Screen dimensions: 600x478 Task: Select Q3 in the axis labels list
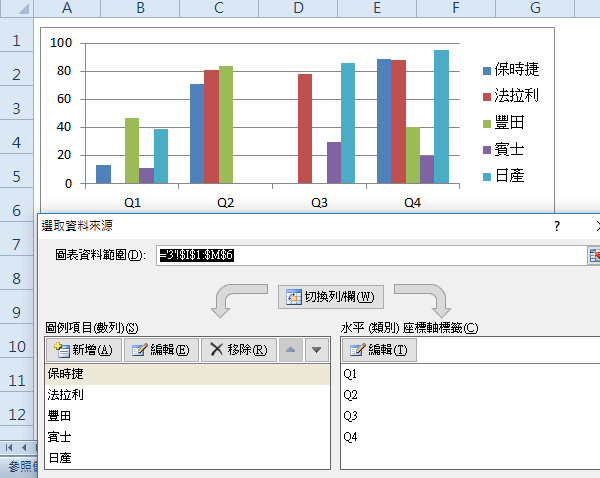pos(350,416)
